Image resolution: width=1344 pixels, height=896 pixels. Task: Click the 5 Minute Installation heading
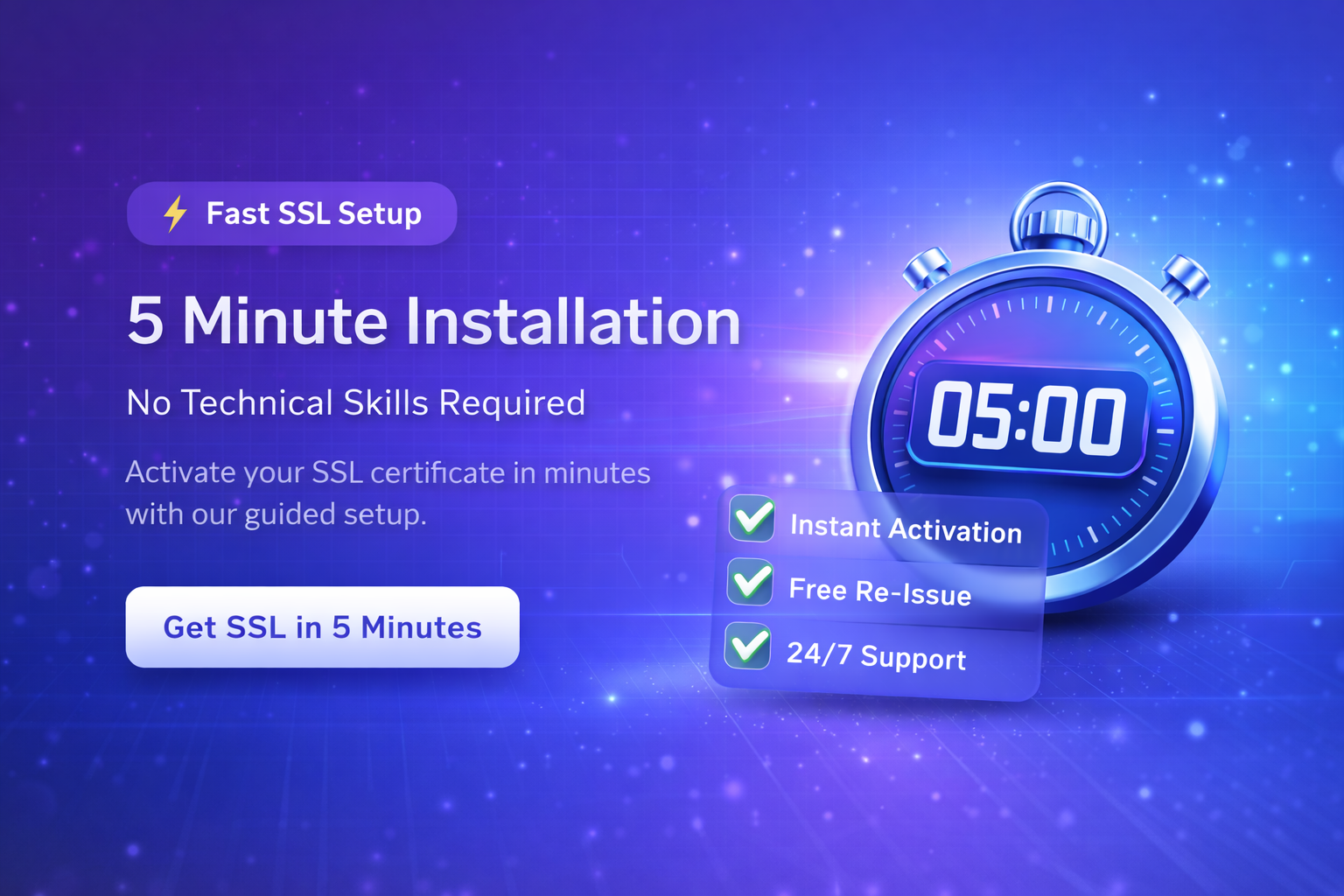434,321
